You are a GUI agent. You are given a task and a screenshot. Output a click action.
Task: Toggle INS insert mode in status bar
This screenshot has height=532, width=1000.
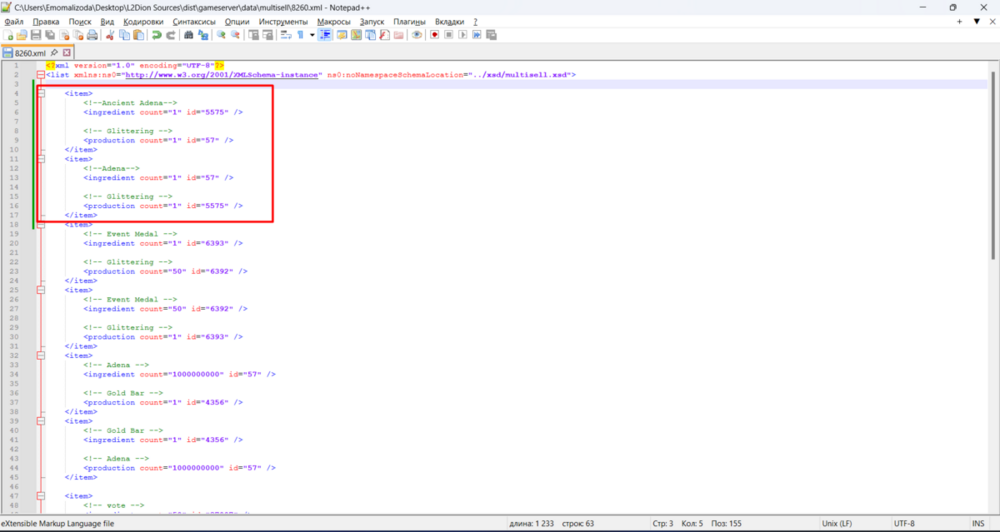pyautogui.click(x=978, y=523)
